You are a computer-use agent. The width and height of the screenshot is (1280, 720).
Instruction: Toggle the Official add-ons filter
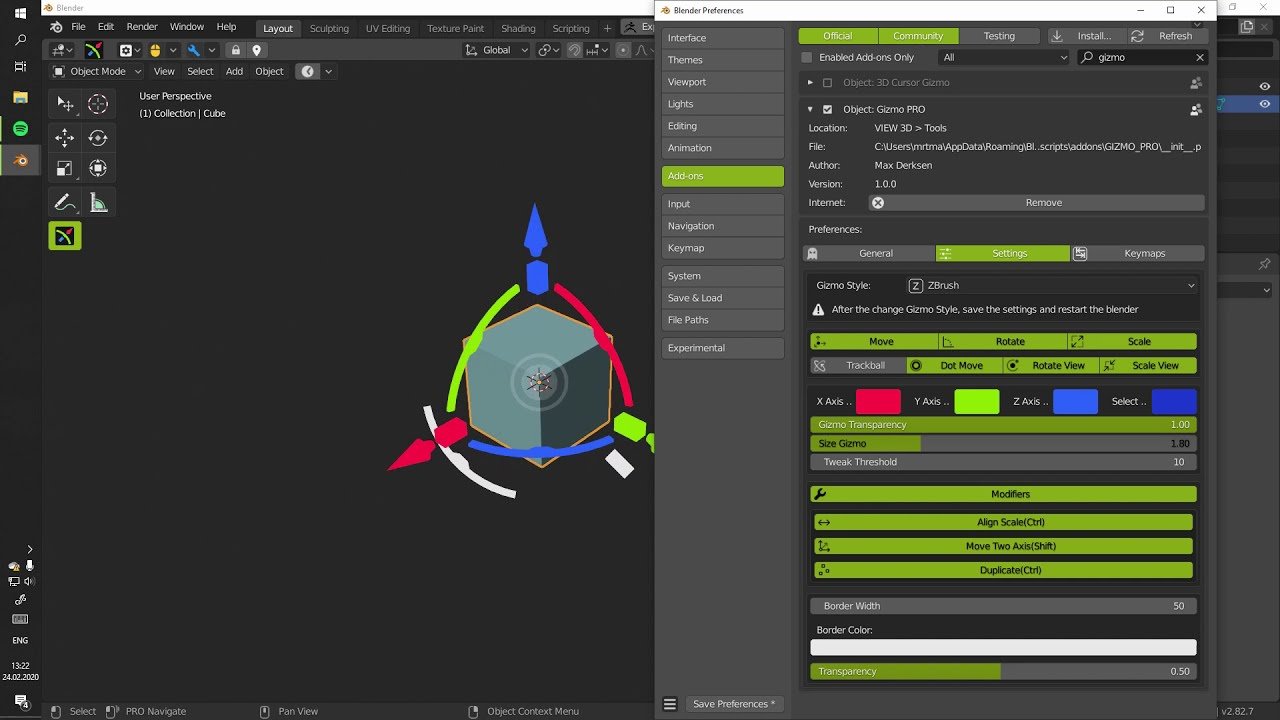(838, 36)
